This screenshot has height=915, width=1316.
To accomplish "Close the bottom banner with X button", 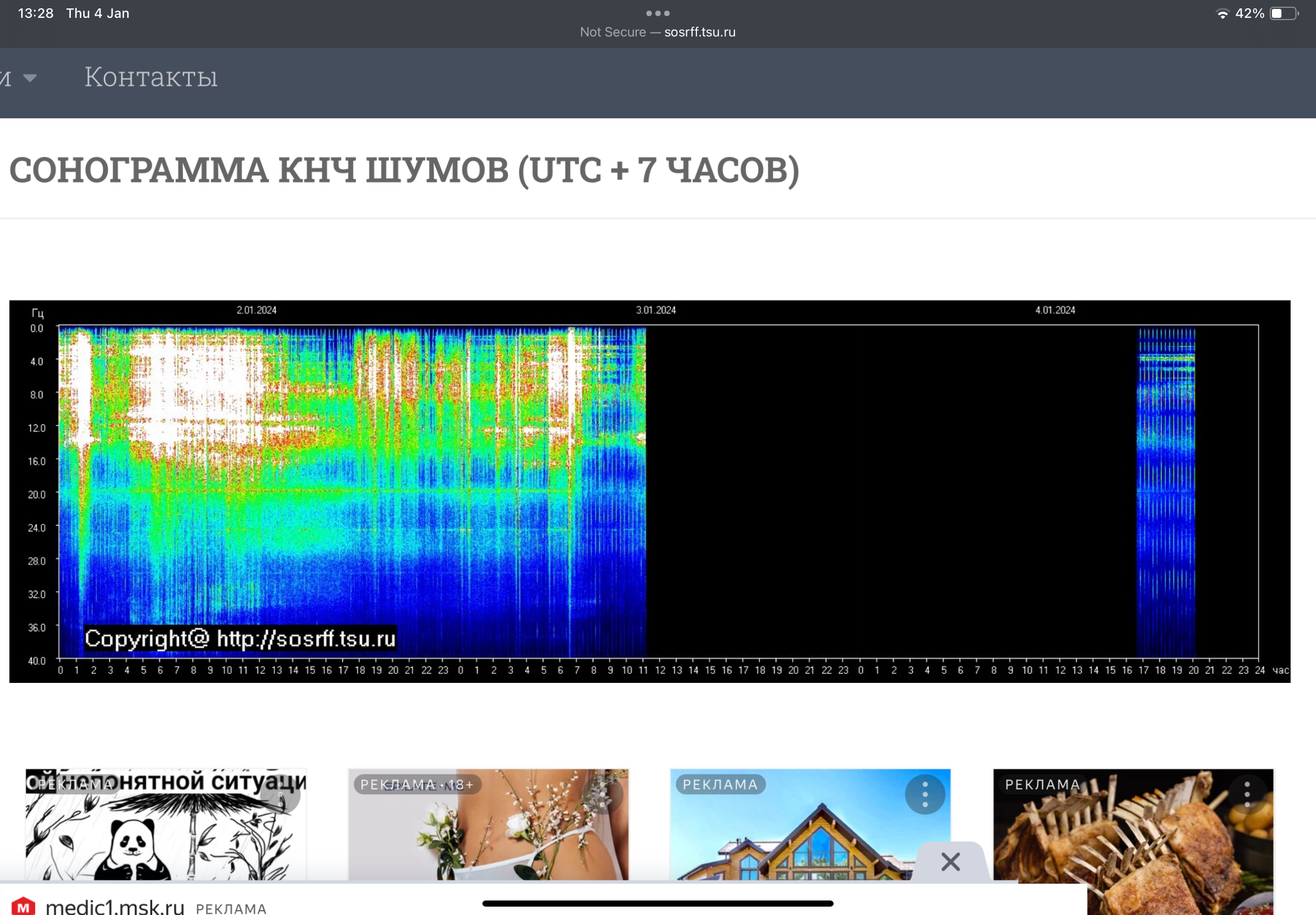I will 951,861.
